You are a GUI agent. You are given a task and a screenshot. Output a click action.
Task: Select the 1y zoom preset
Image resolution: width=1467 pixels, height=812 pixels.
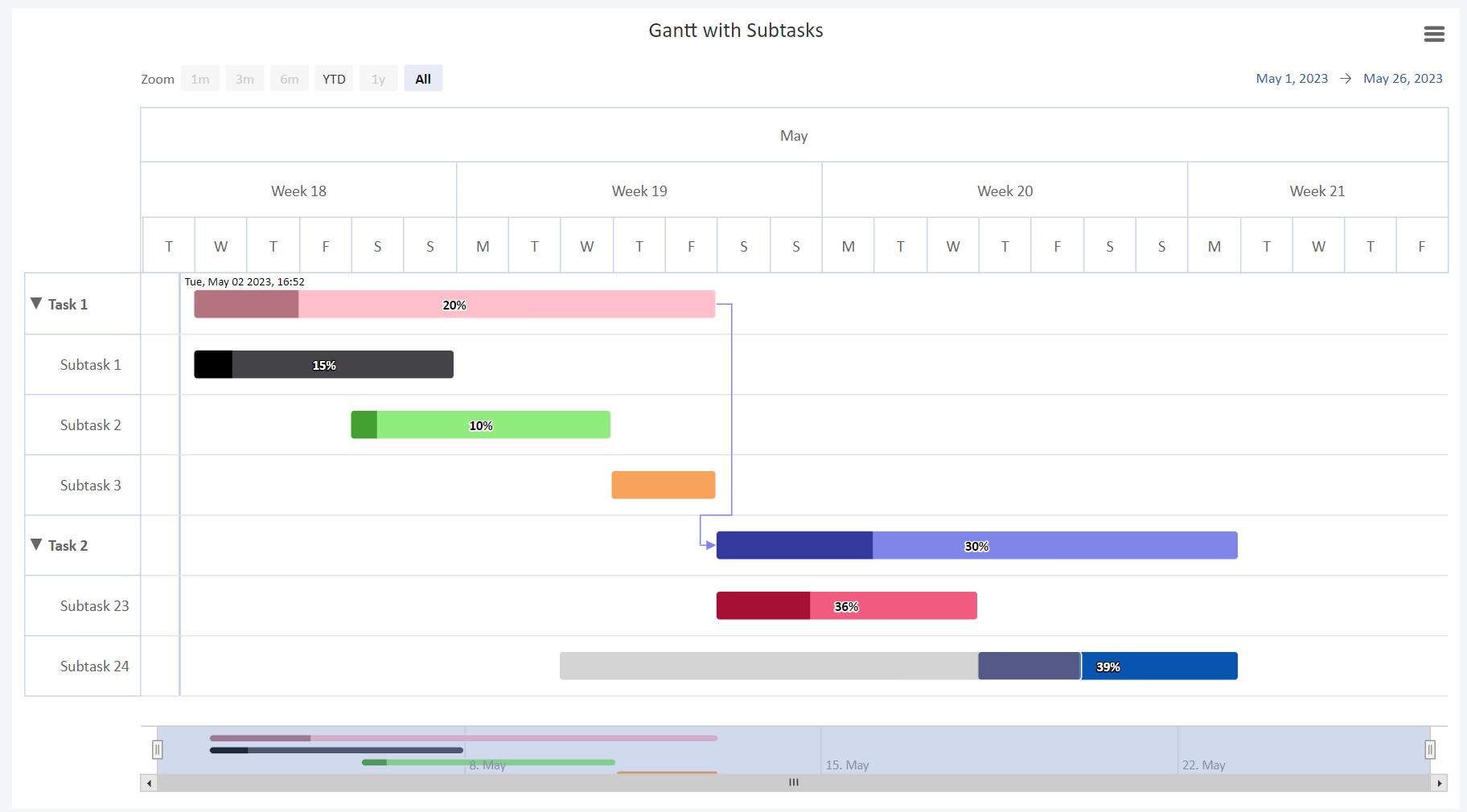pos(378,78)
